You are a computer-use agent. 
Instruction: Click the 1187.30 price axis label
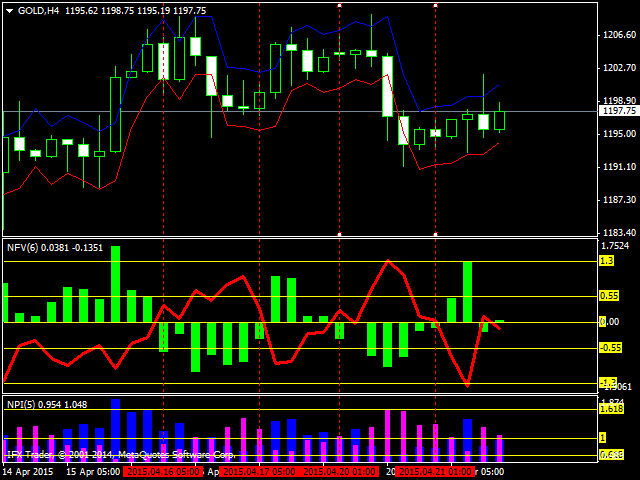(x=620, y=200)
